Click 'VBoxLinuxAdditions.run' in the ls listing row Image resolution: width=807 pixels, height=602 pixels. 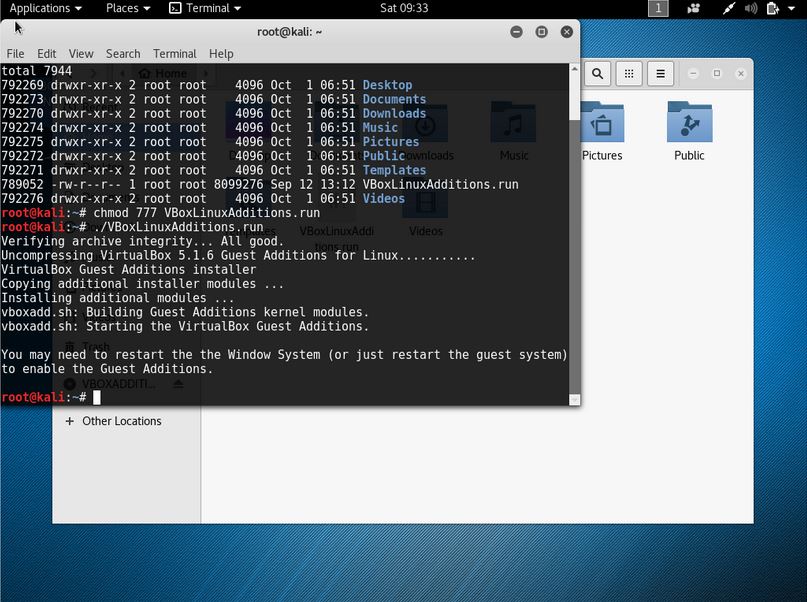click(441, 184)
